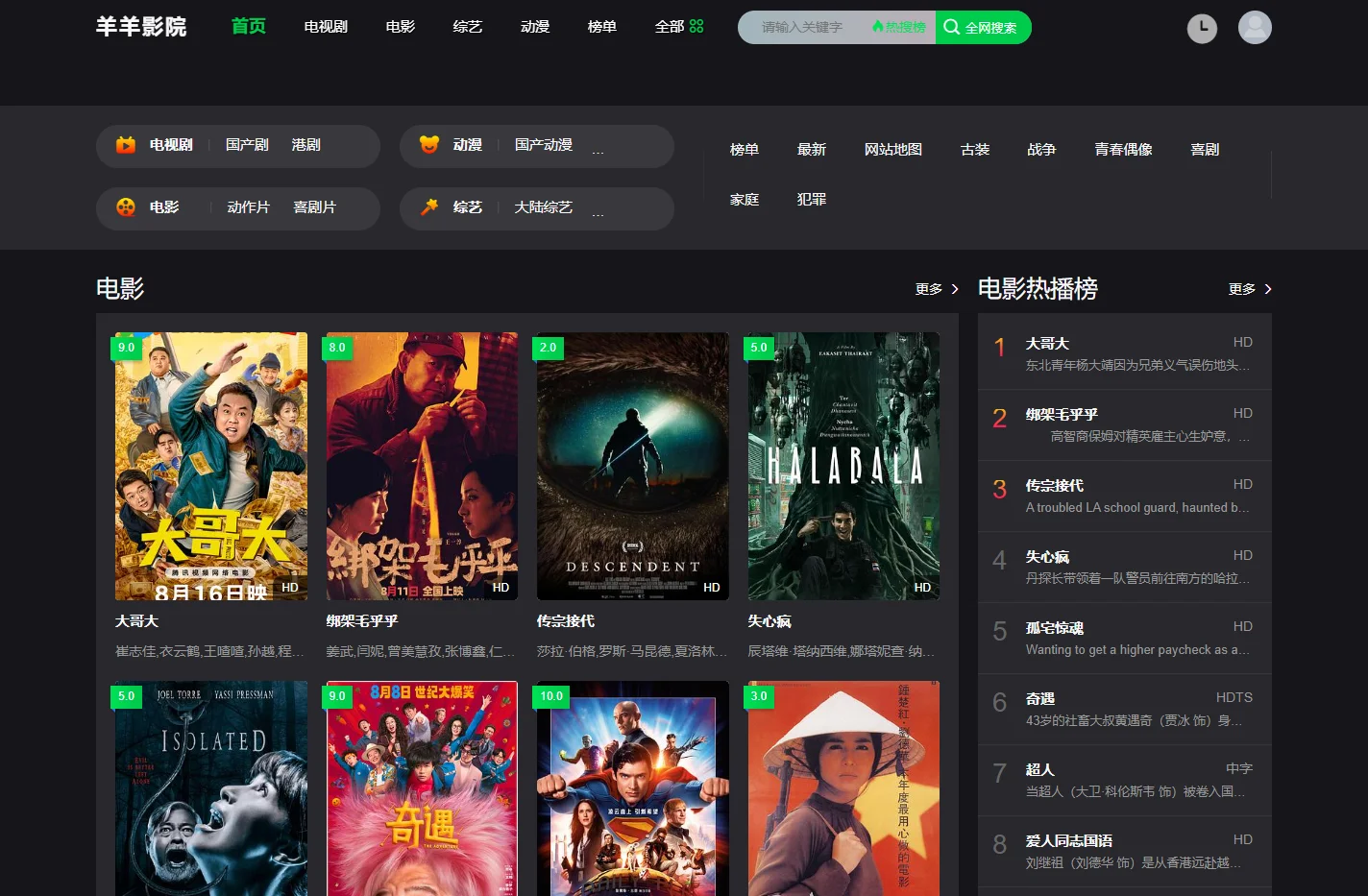Image resolution: width=1368 pixels, height=896 pixels.
Task: Open 更多 for the 电影热播榜 section
Action: coord(1250,289)
